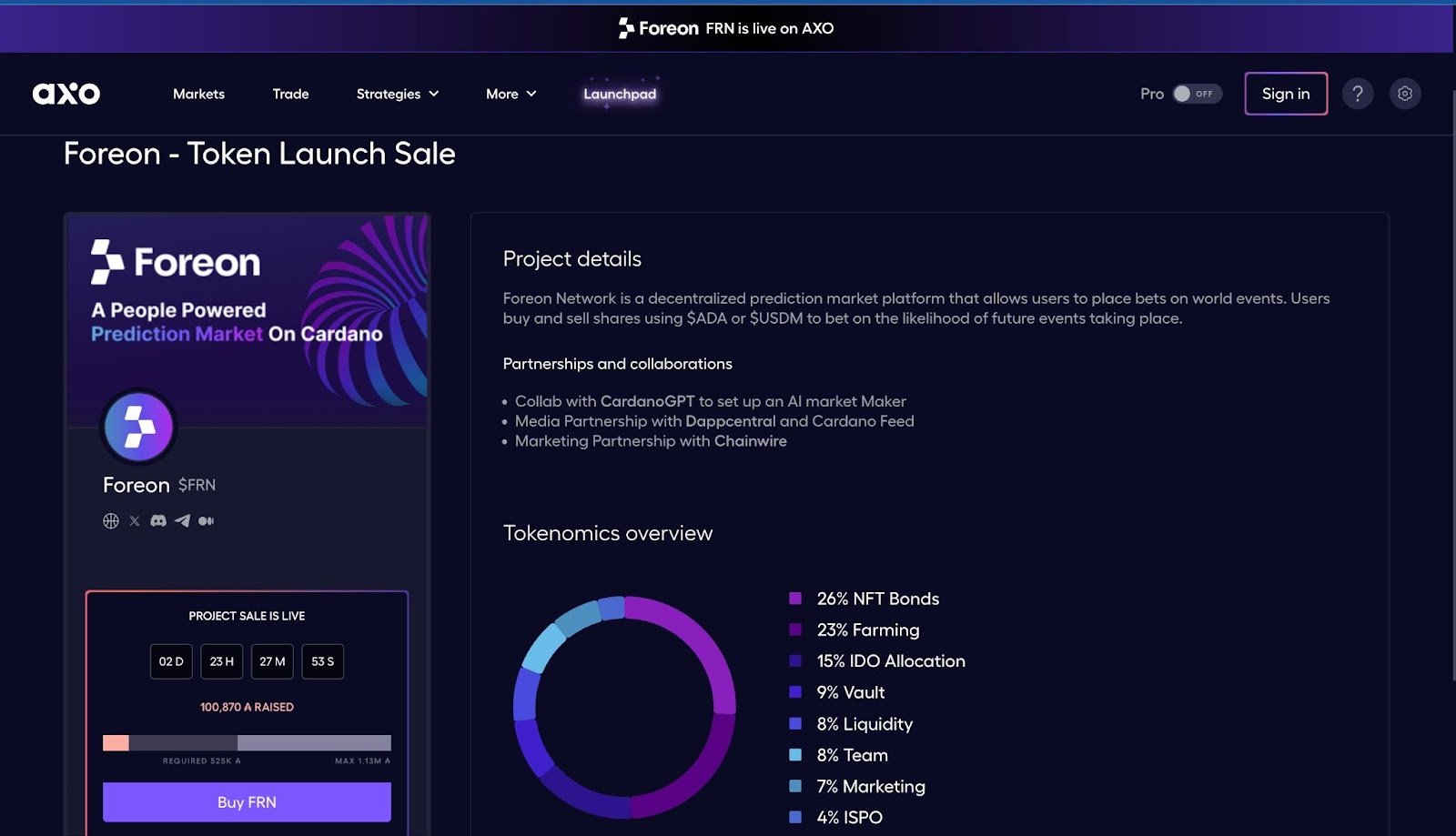Click the Chainwire partnership text
Viewport: 1456px width, 836px height.
point(751,441)
